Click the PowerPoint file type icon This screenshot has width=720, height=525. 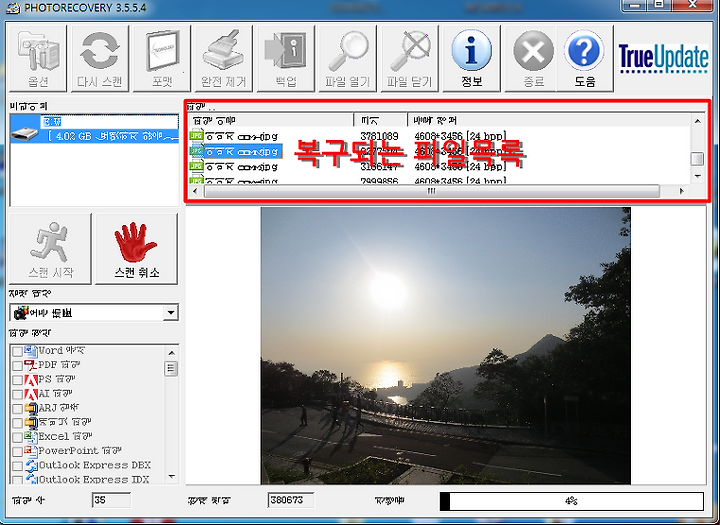[x=31, y=451]
